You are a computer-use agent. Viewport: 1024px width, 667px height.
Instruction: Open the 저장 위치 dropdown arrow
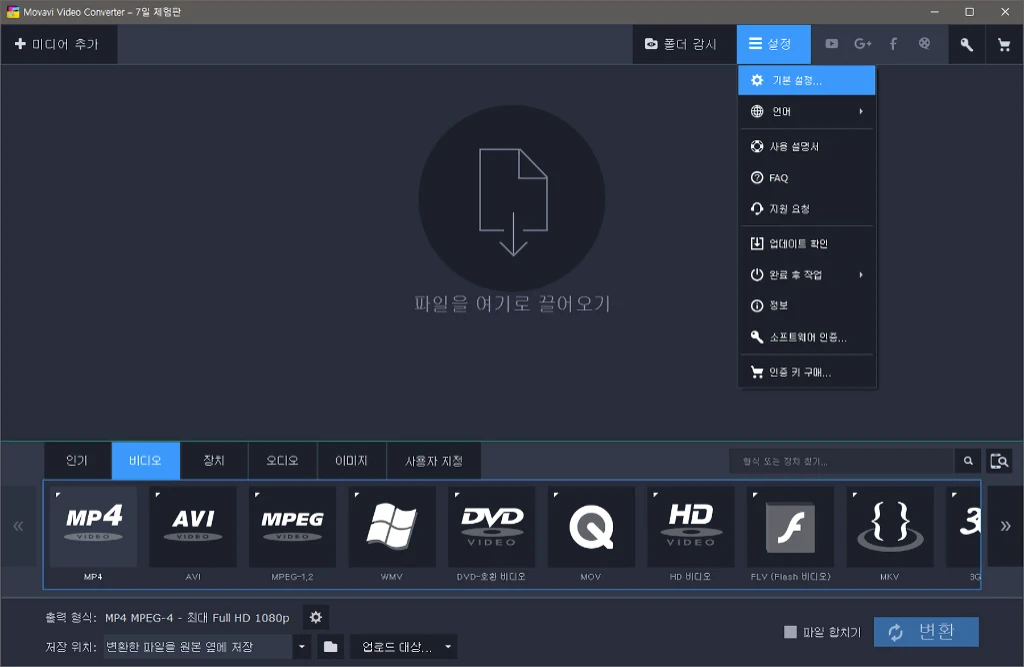pos(302,647)
